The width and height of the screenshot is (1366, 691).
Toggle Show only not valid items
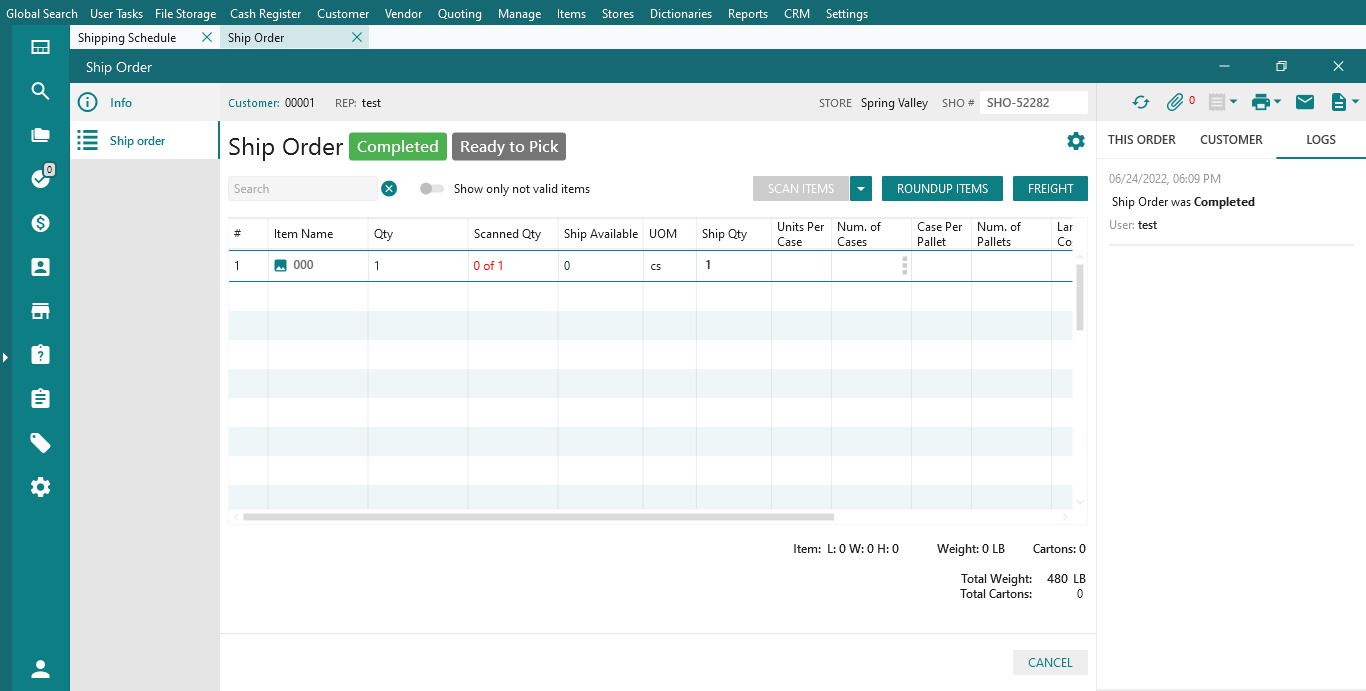click(431, 189)
